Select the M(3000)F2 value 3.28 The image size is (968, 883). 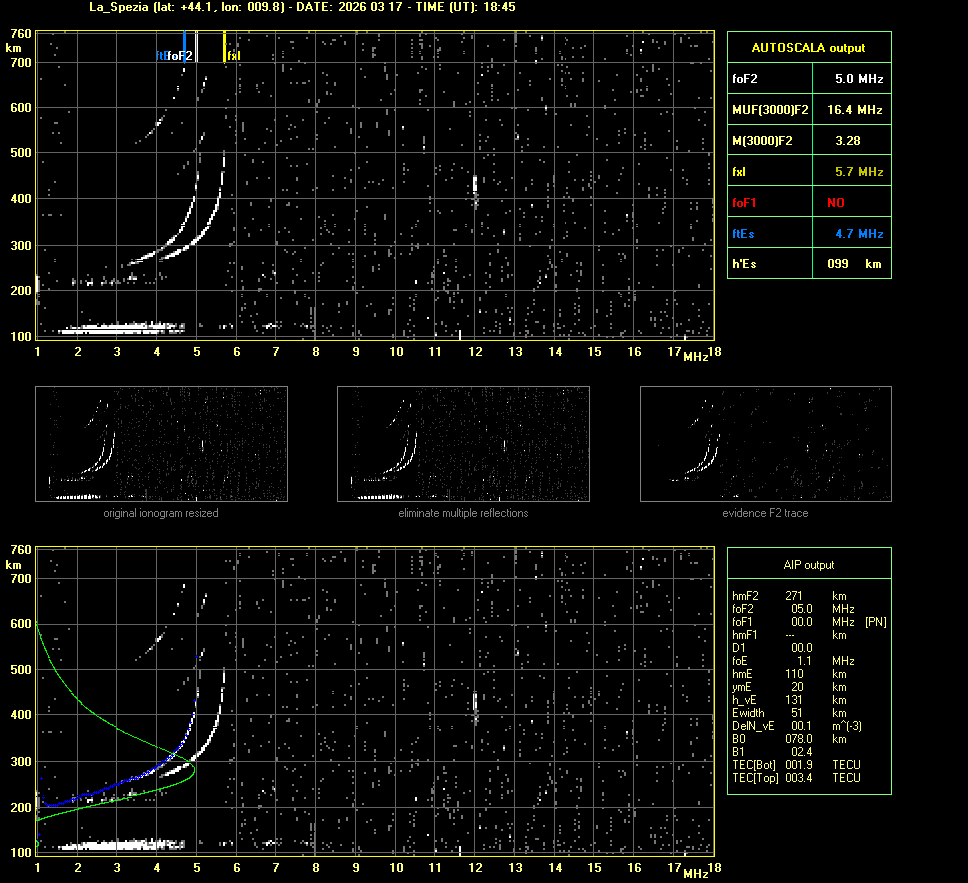(x=848, y=141)
